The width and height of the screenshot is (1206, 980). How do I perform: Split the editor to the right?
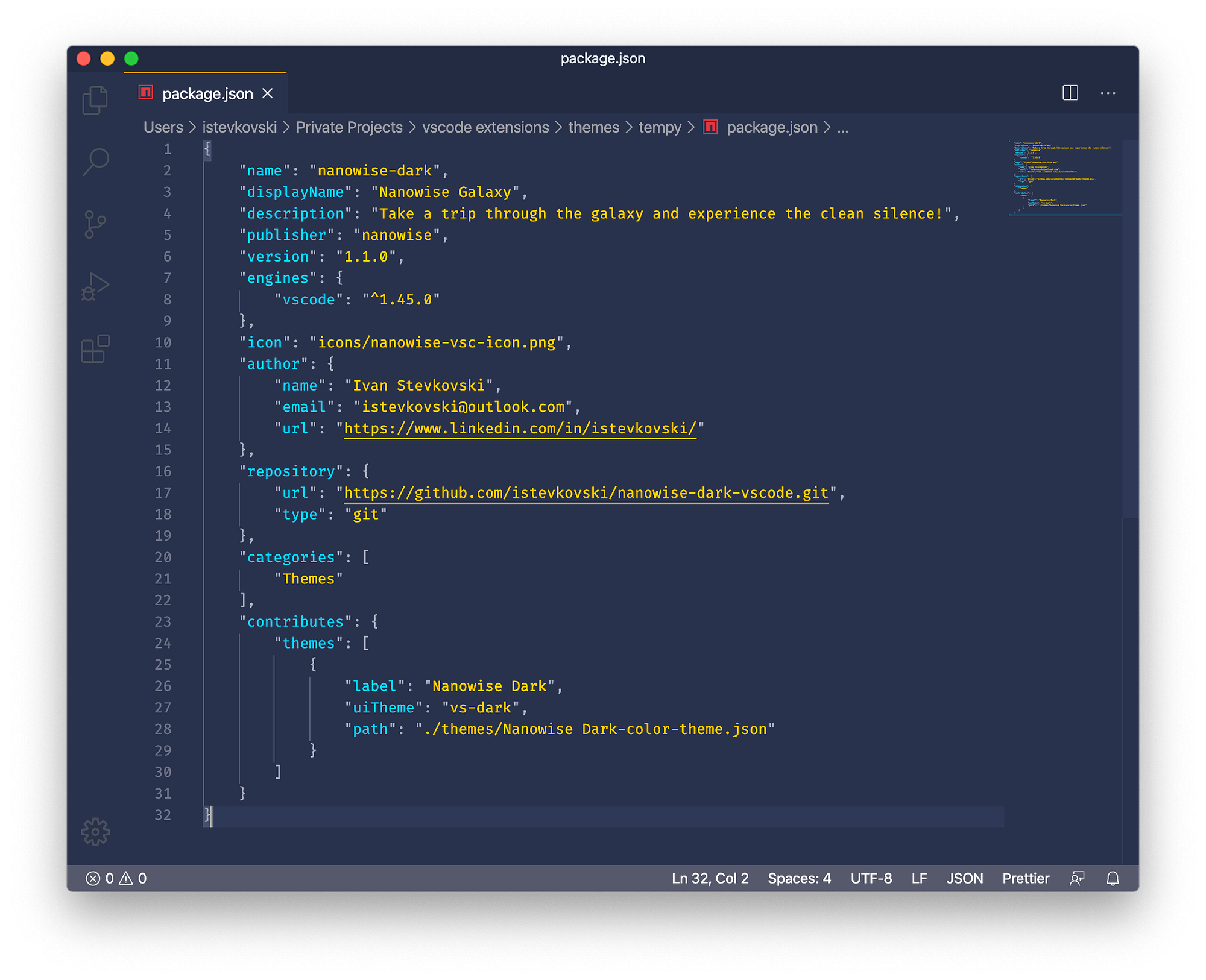1070,93
